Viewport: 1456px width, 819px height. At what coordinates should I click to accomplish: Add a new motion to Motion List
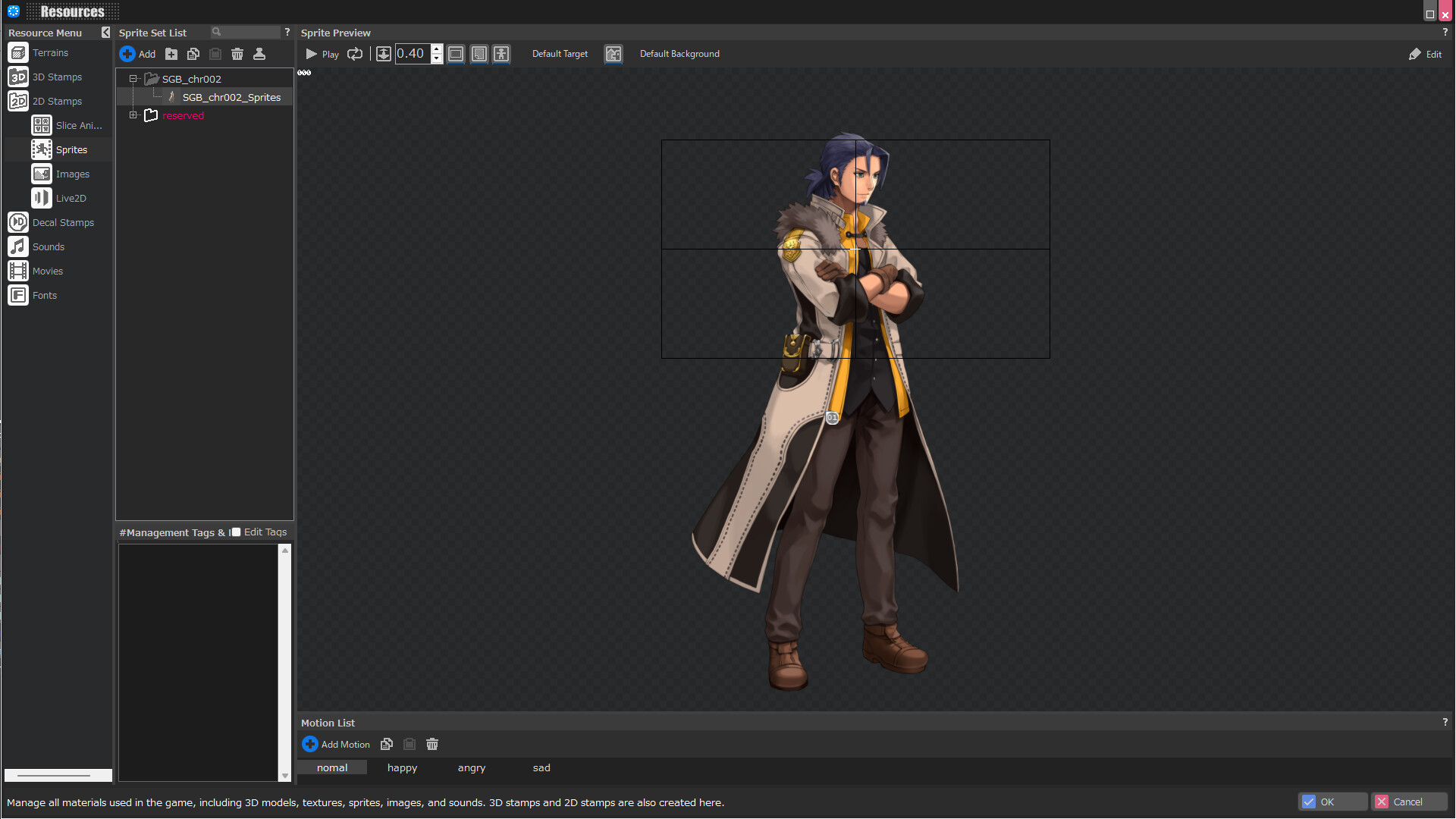coord(336,745)
